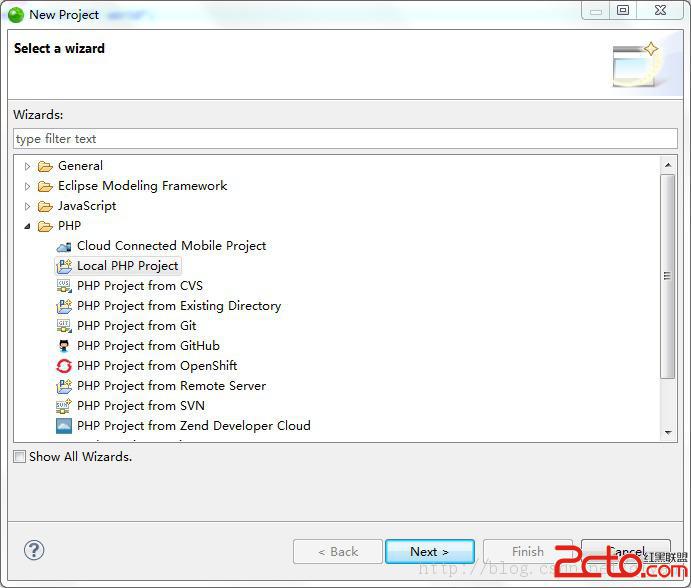This screenshot has width=691, height=588.
Task: Click the JavaScript folder icon
Action: [x=45, y=206]
